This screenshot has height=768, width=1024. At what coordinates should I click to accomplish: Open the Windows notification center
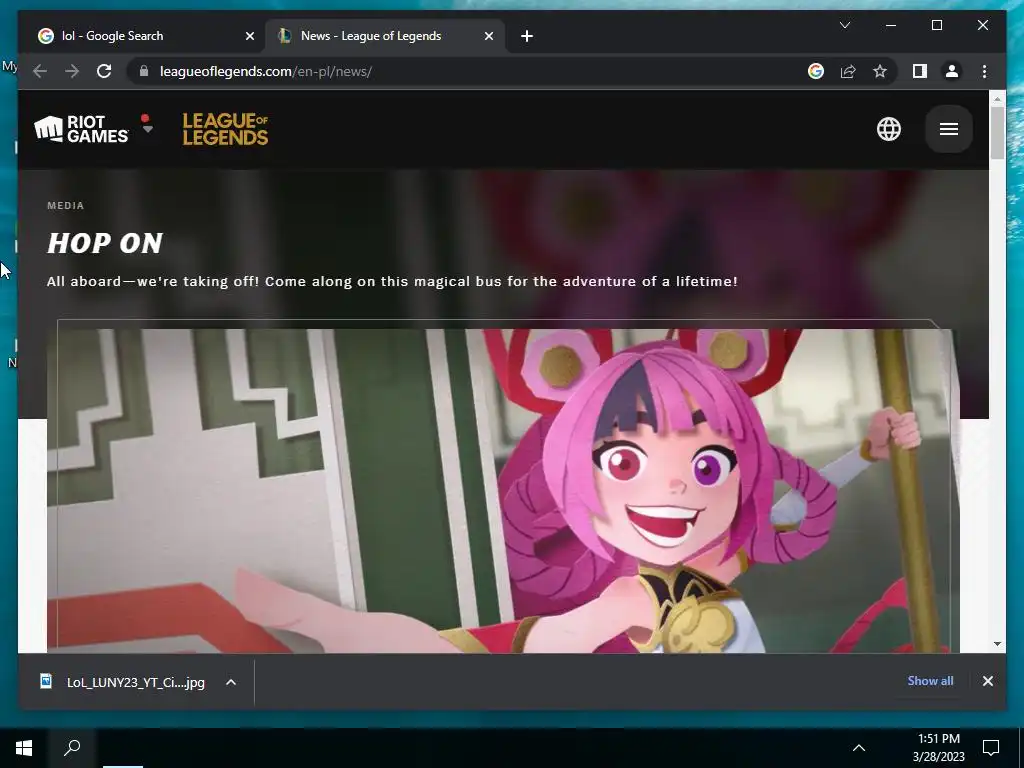coord(991,748)
